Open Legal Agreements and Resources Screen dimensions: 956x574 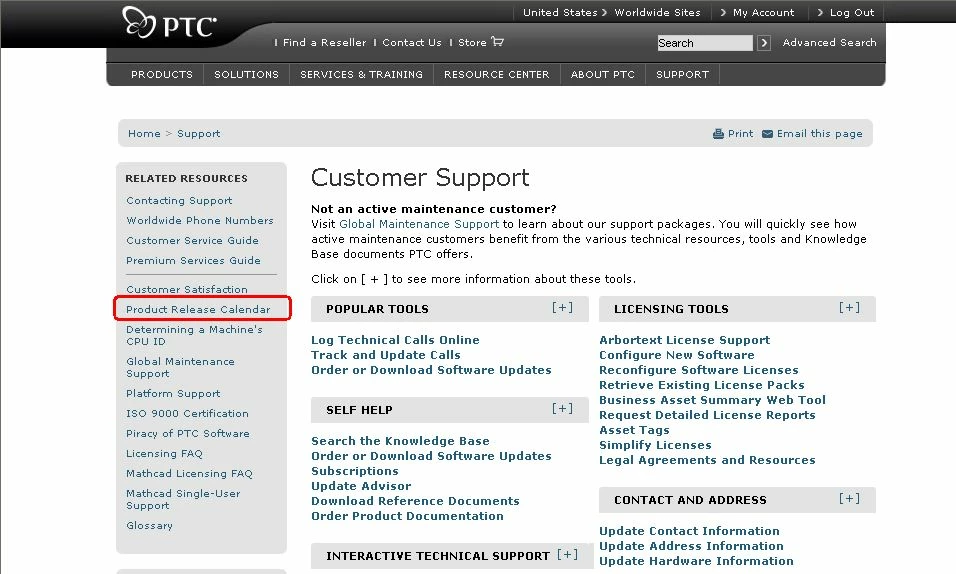pyautogui.click(x=707, y=460)
